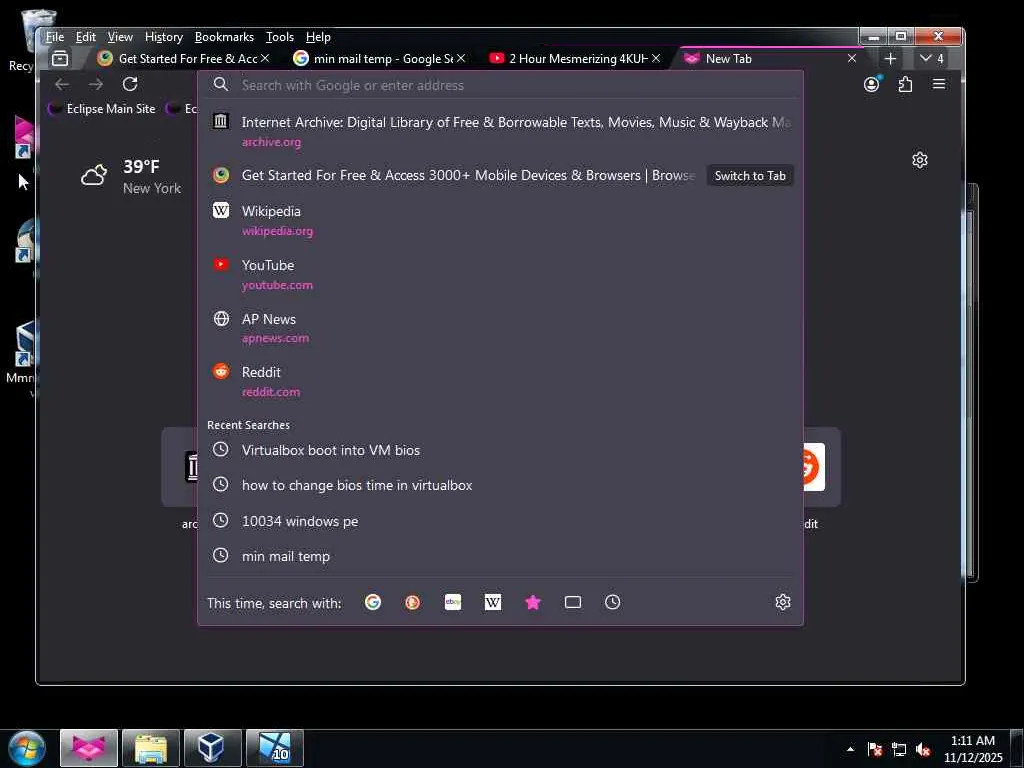Click the pink fox browser taskbar icon

pos(89,748)
